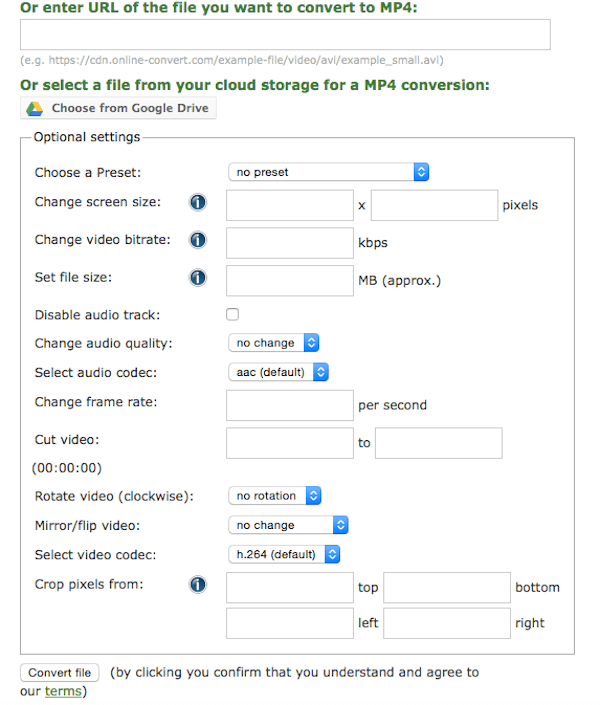Click the info icon beside Change video bitrate
Image resolution: width=600 pixels, height=705 pixels.
[x=198, y=240]
